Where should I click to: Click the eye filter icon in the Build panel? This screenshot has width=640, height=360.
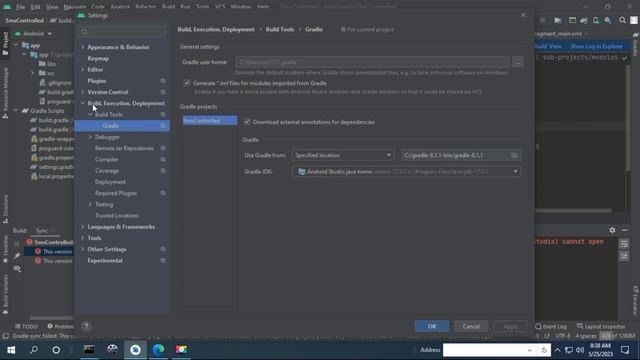[x=17, y=268]
